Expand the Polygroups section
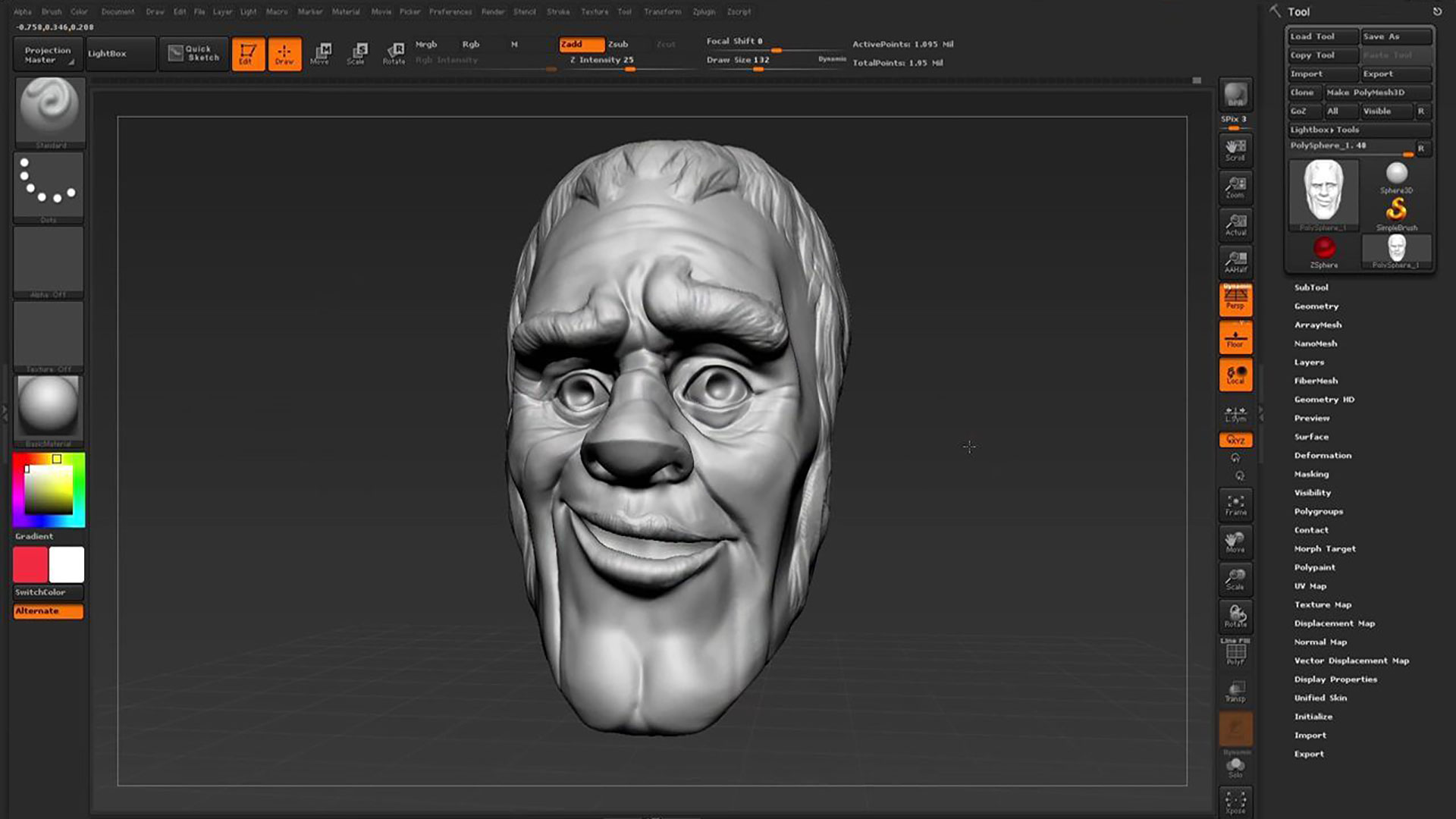 point(1319,512)
